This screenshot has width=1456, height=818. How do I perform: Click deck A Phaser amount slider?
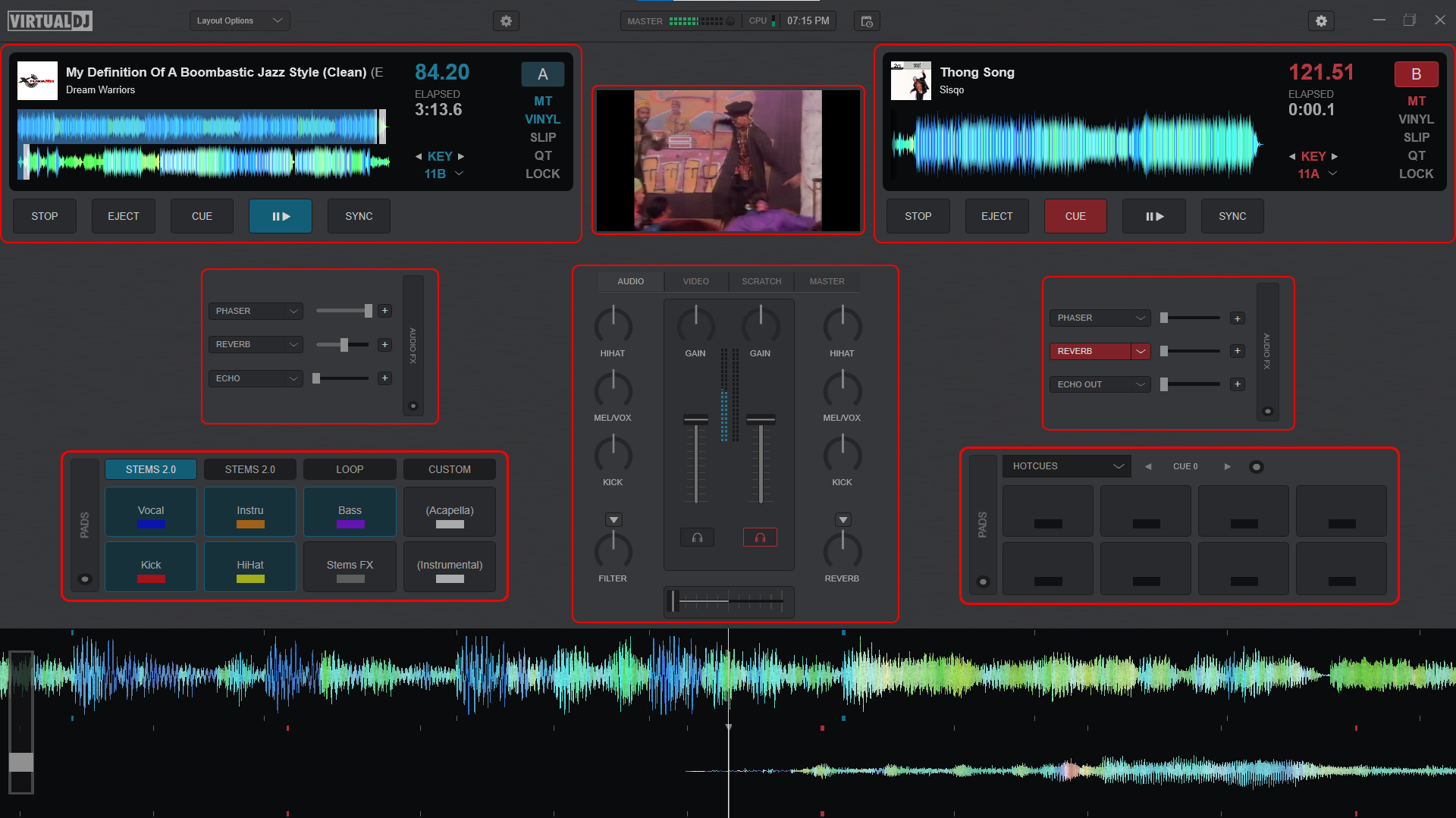344,311
